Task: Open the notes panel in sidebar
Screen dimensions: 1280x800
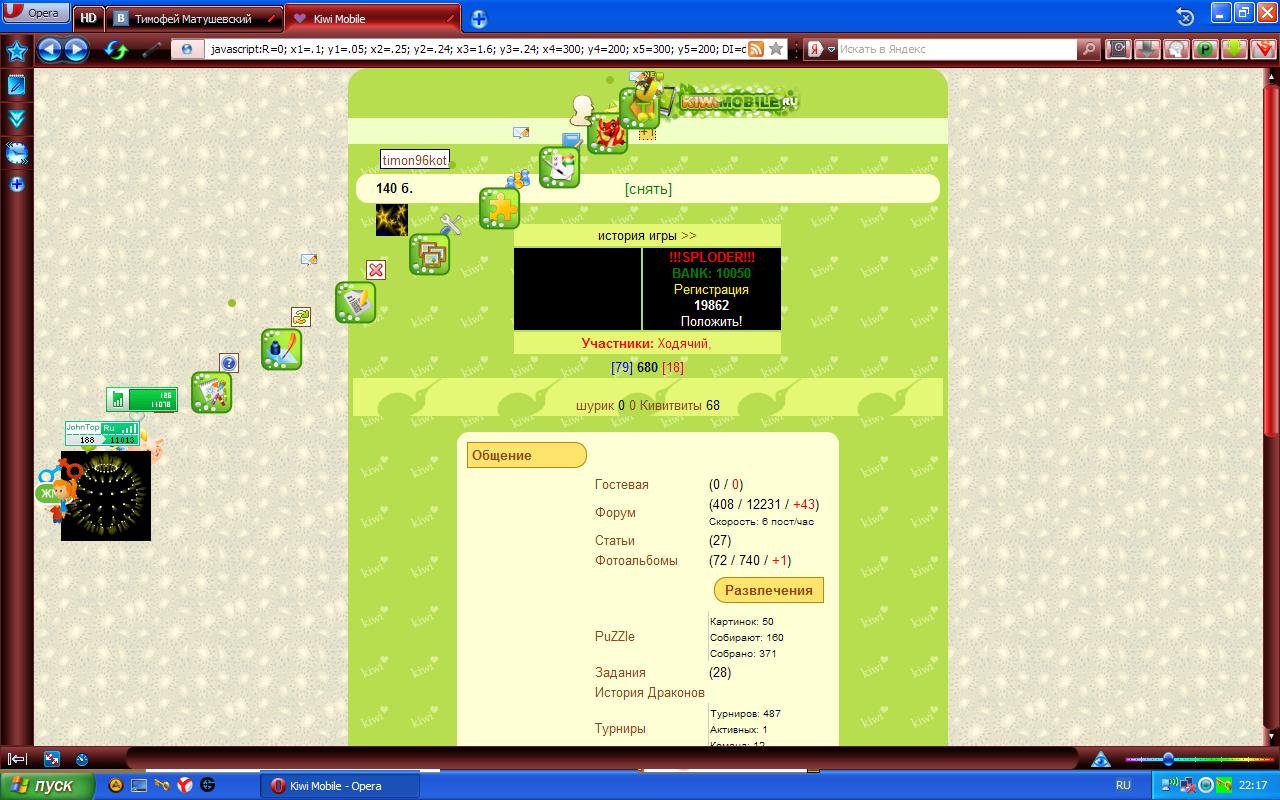Action: 16,85
